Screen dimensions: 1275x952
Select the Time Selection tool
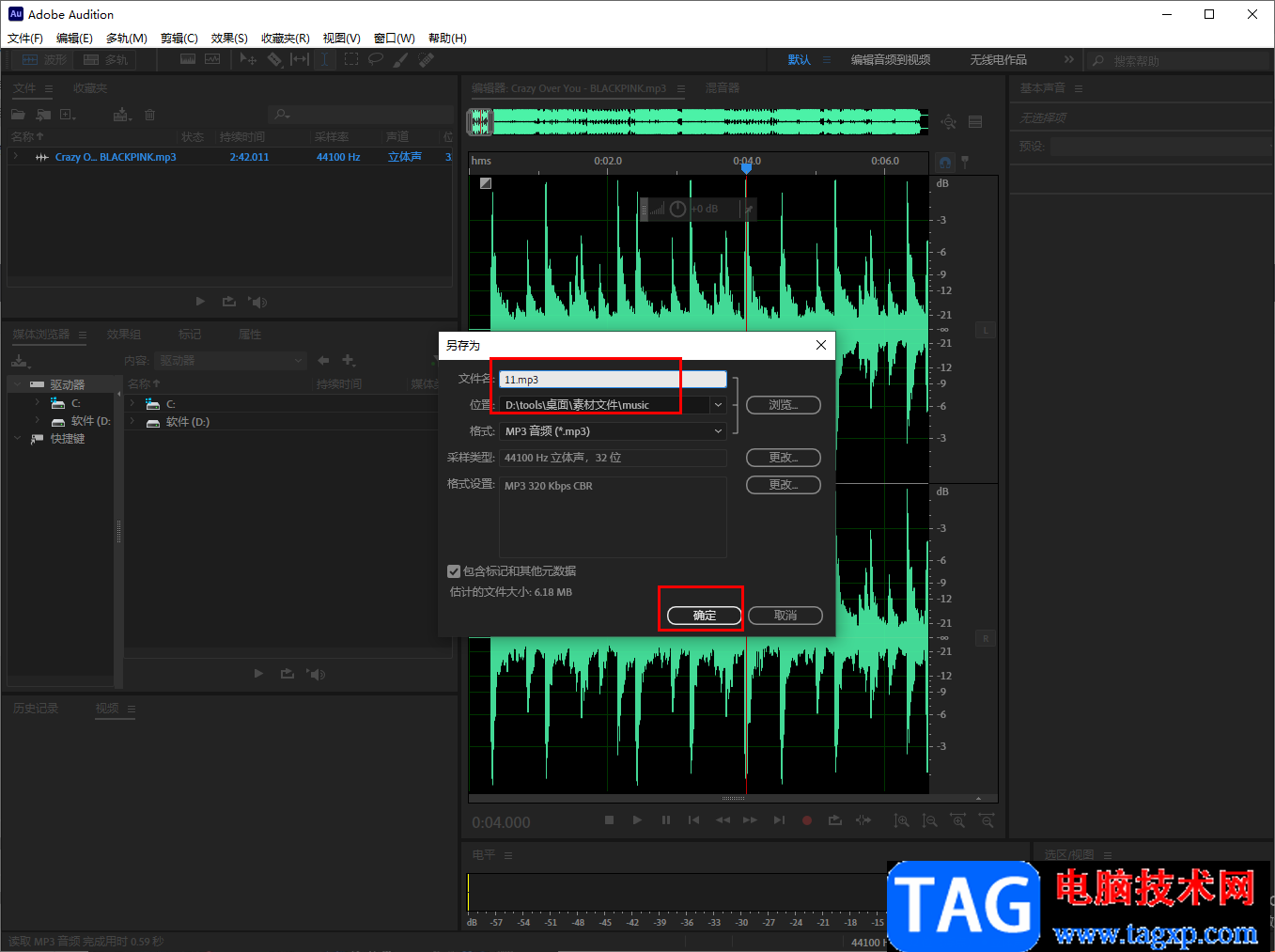(324, 59)
